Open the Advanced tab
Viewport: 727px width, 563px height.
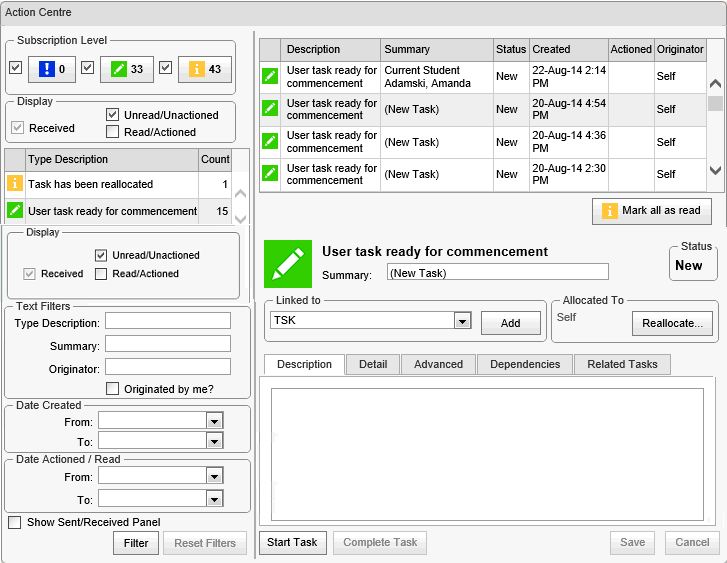[438, 364]
